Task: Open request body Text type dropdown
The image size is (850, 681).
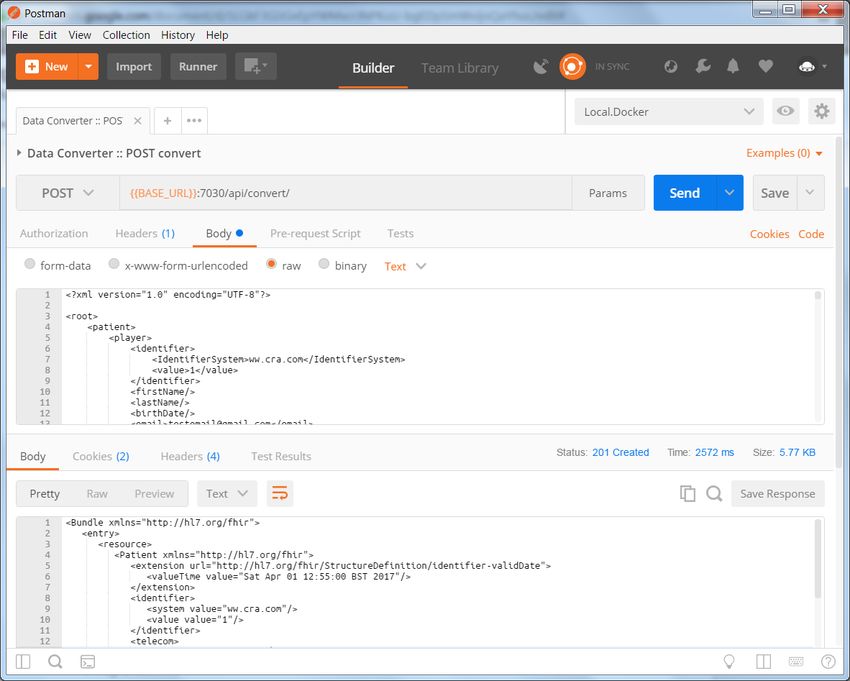Action: point(405,266)
